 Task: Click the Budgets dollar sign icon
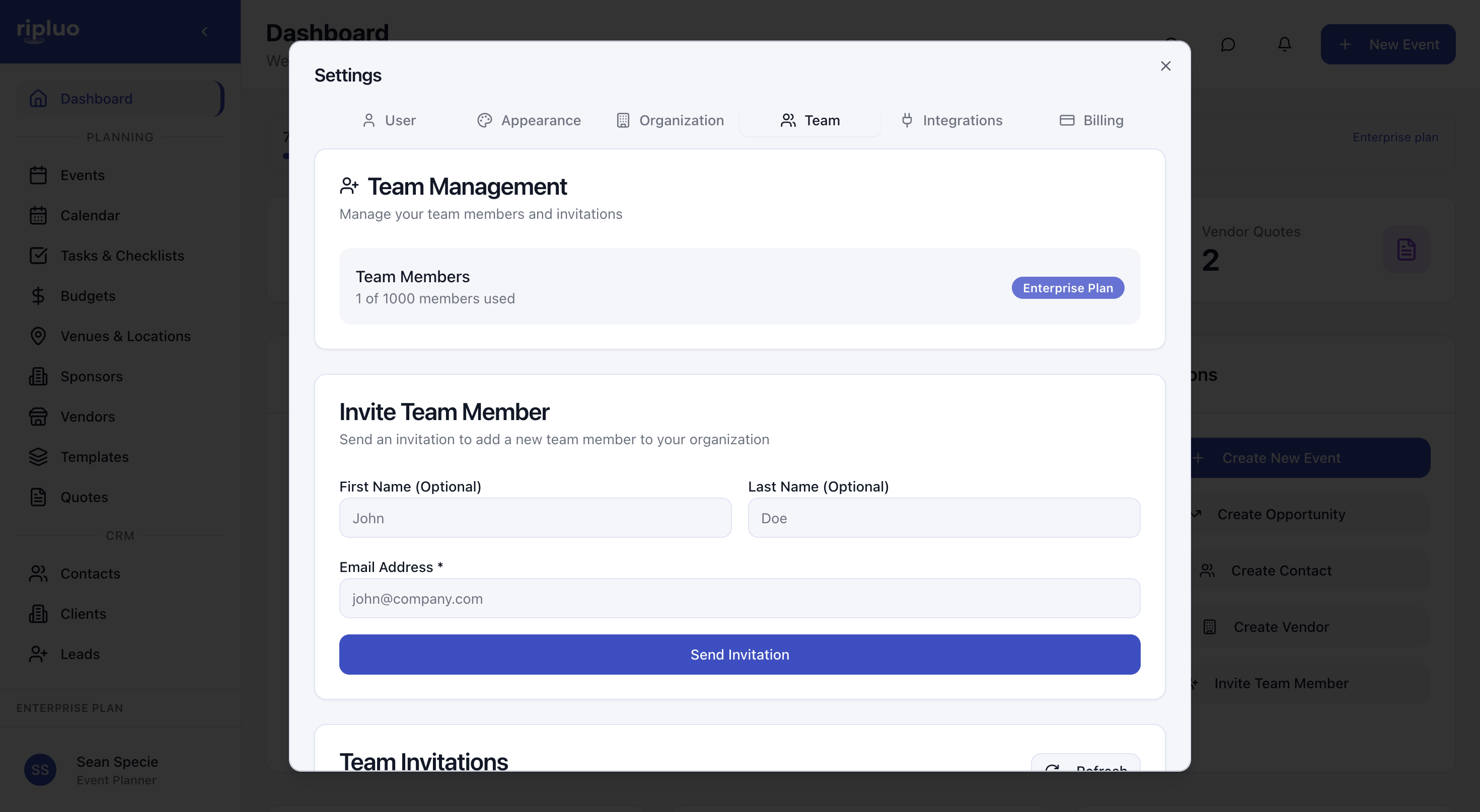pos(38,296)
